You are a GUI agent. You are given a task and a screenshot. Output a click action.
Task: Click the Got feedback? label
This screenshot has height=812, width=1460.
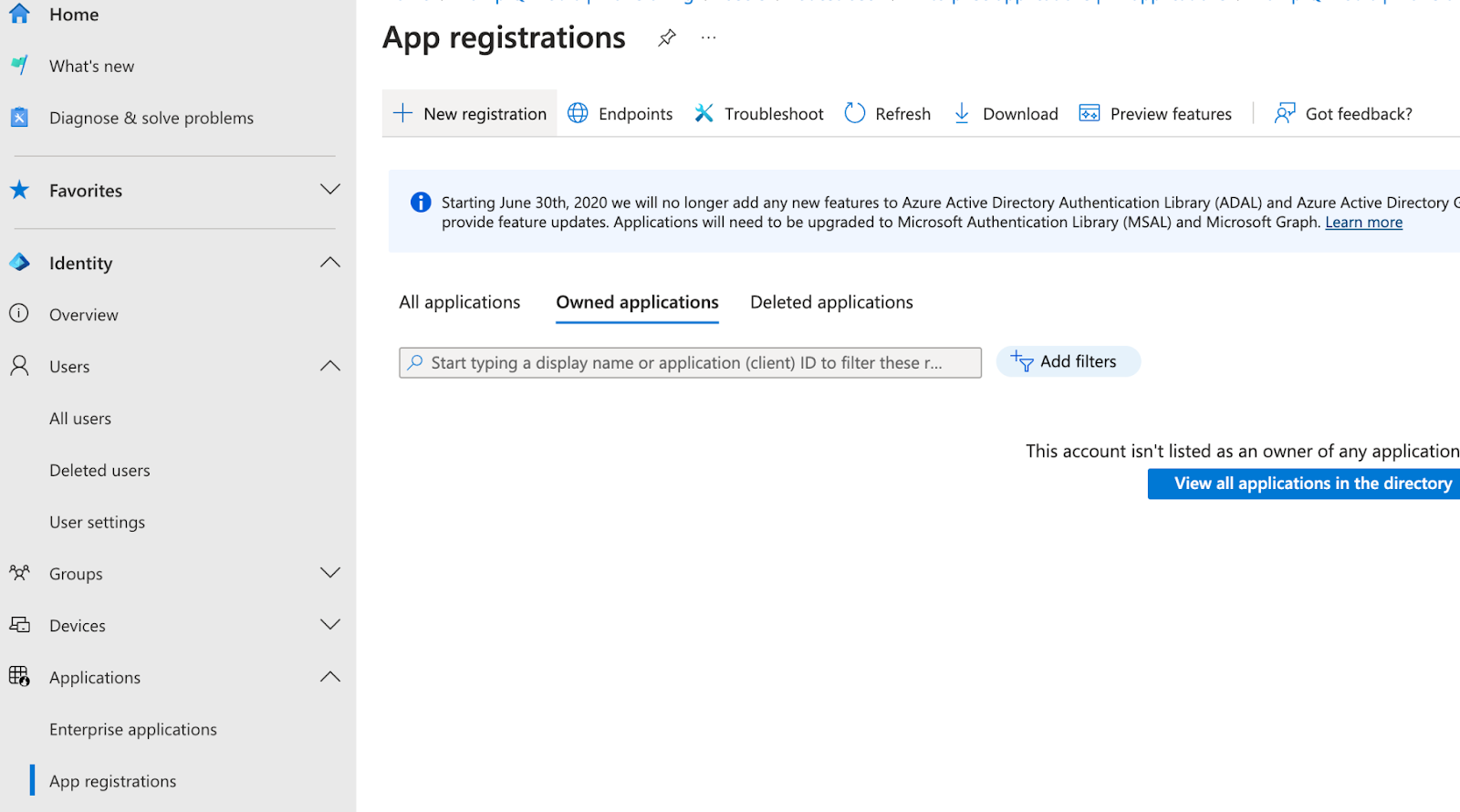pyautogui.click(x=1359, y=114)
